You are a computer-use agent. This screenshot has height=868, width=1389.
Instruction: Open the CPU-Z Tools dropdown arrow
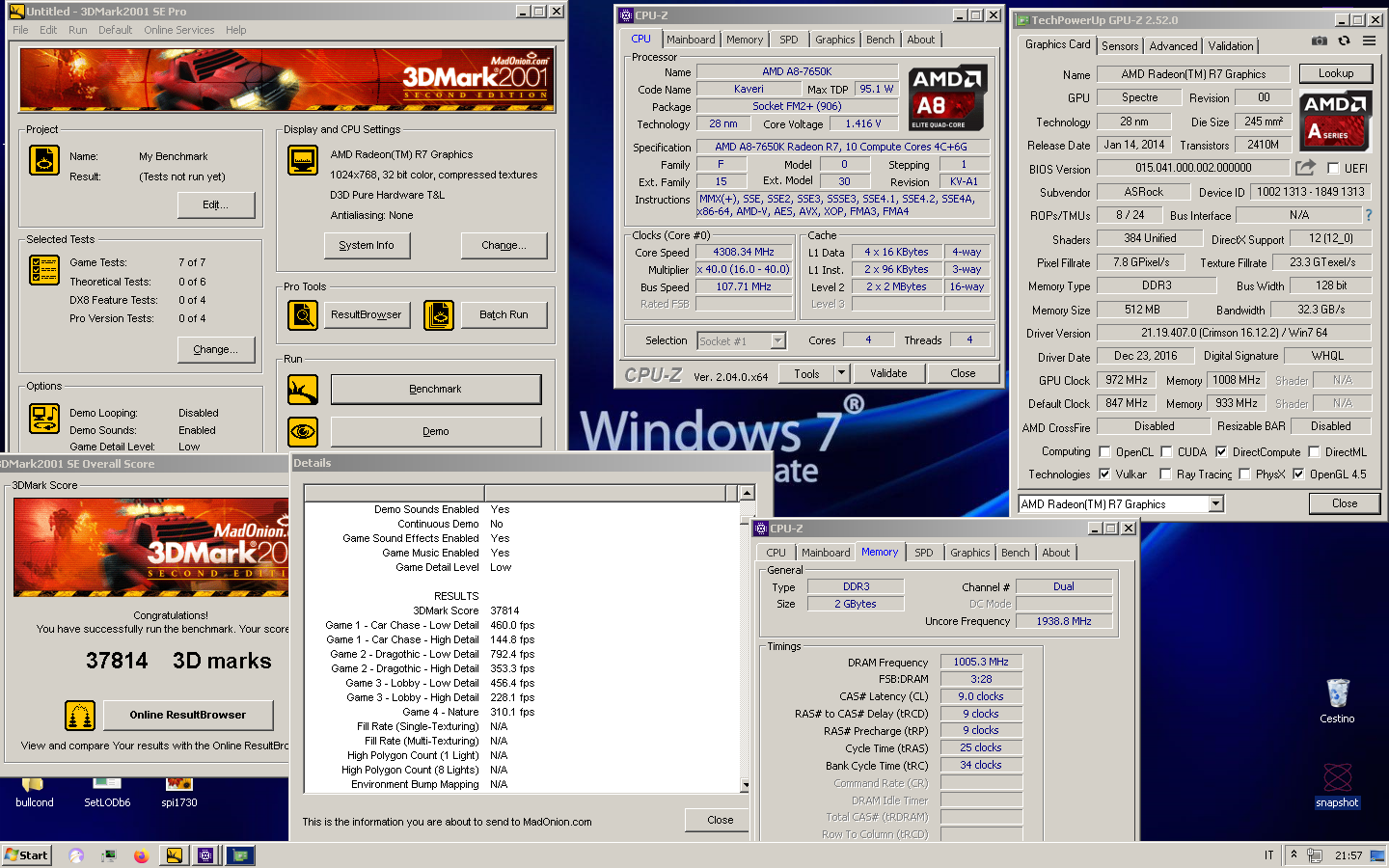[841, 373]
